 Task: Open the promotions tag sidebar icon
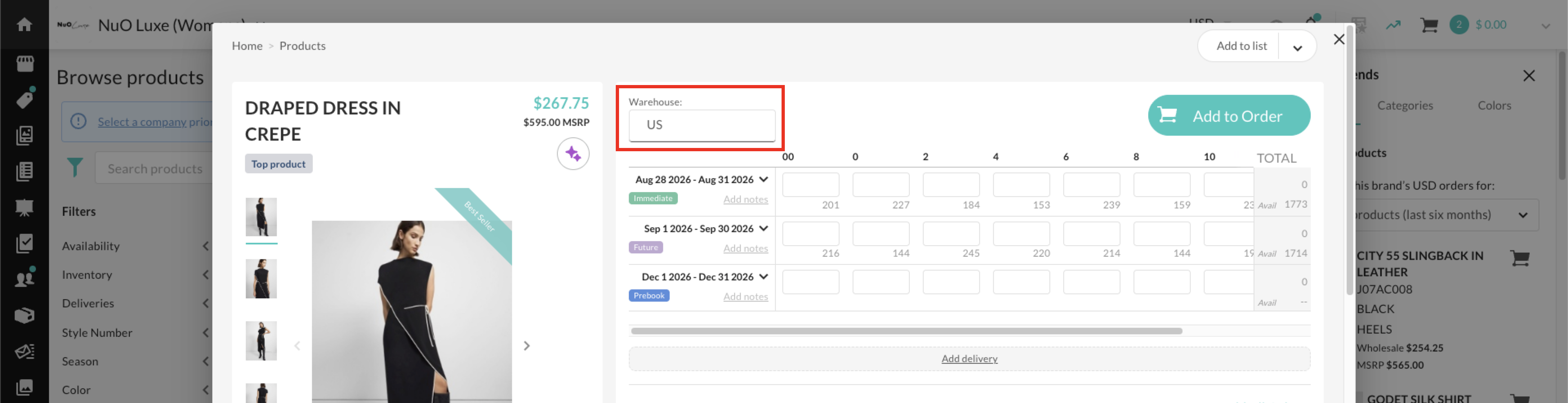(24, 351)
